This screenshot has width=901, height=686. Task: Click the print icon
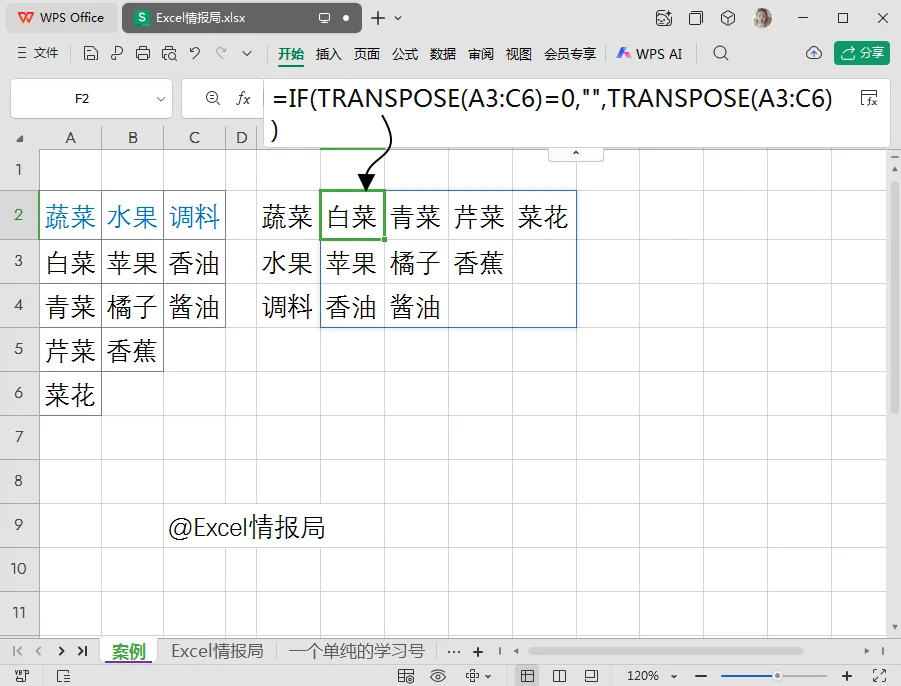point(143,53)
